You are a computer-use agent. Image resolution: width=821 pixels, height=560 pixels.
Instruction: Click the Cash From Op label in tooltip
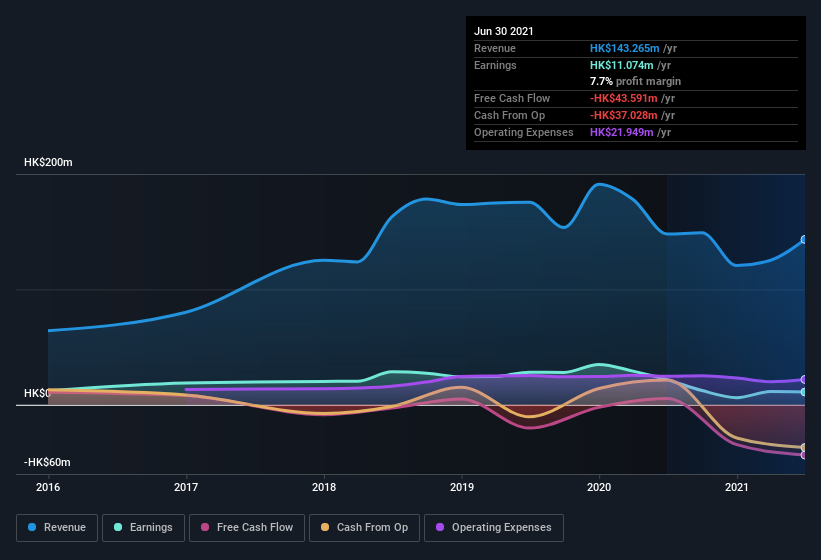[x=509, y=115]
